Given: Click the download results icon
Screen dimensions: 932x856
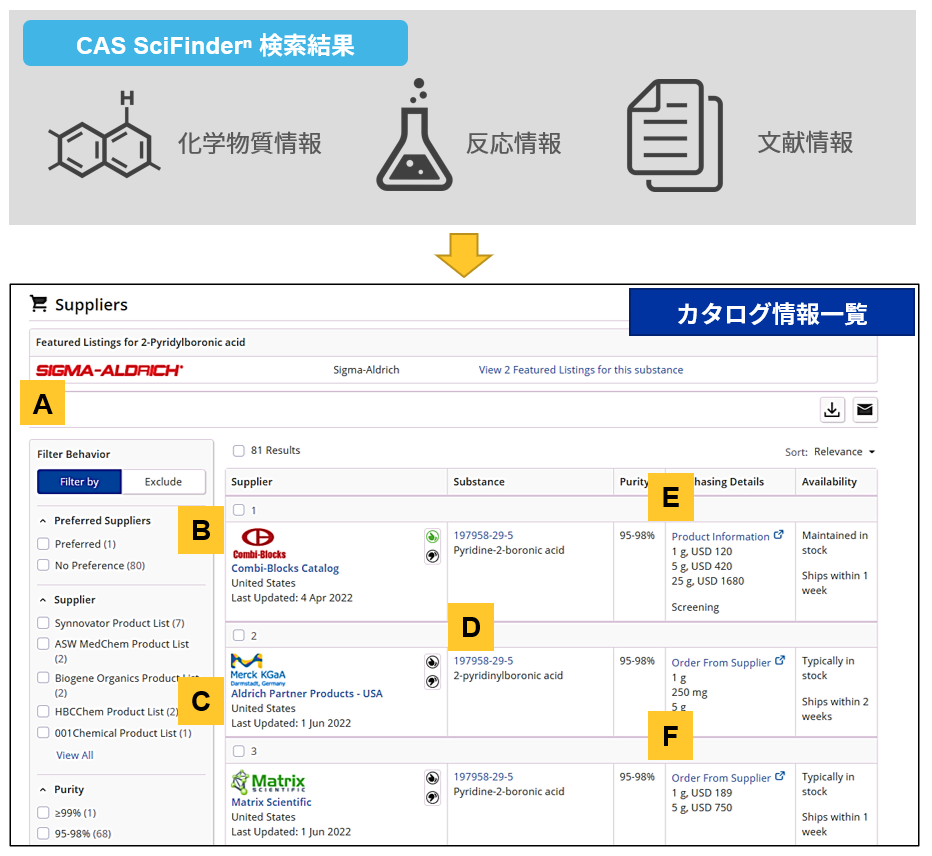Looking at the screenshot, I should pos(832,409).
